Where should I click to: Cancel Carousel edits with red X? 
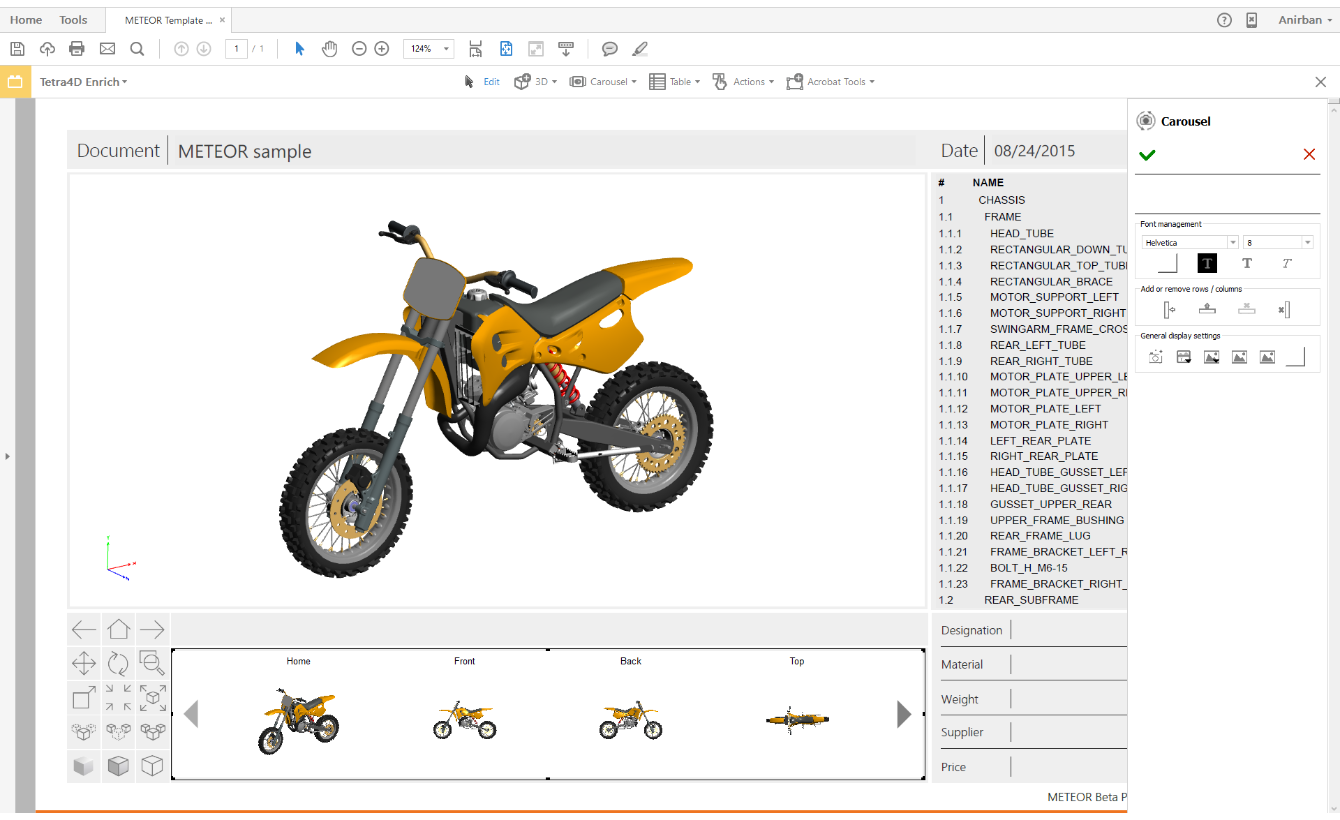pos(1309,155)
